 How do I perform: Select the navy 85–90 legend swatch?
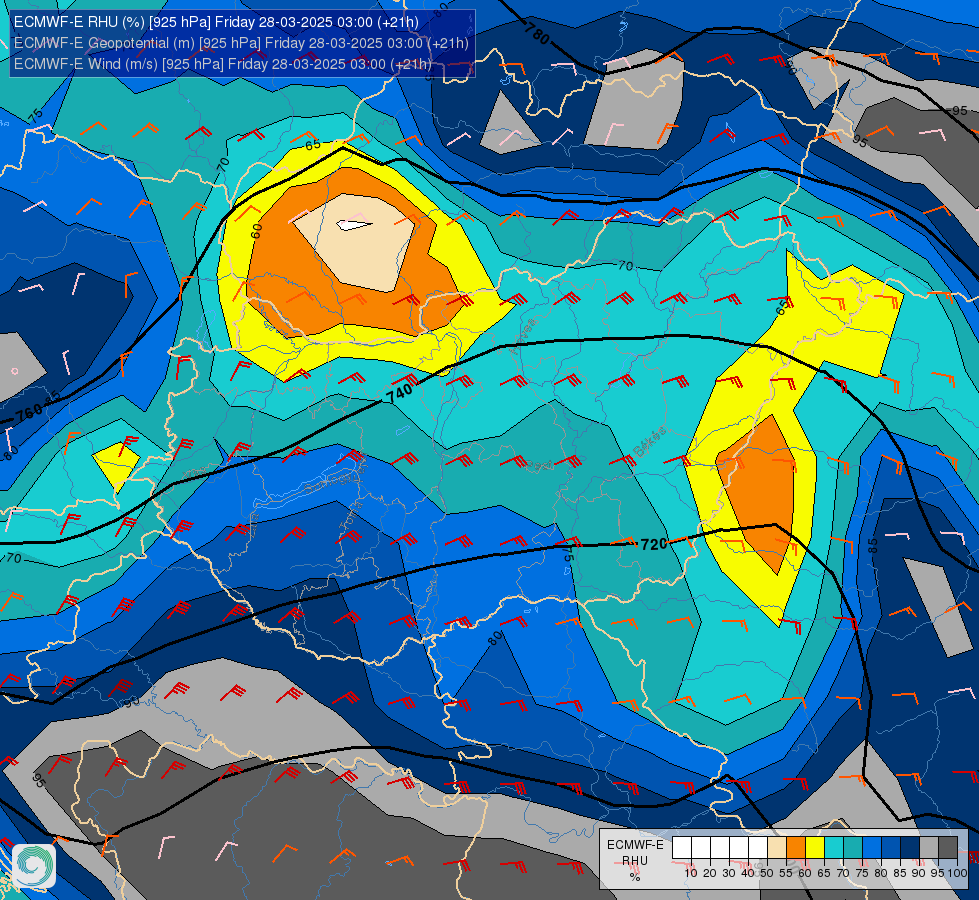(910, 848)
